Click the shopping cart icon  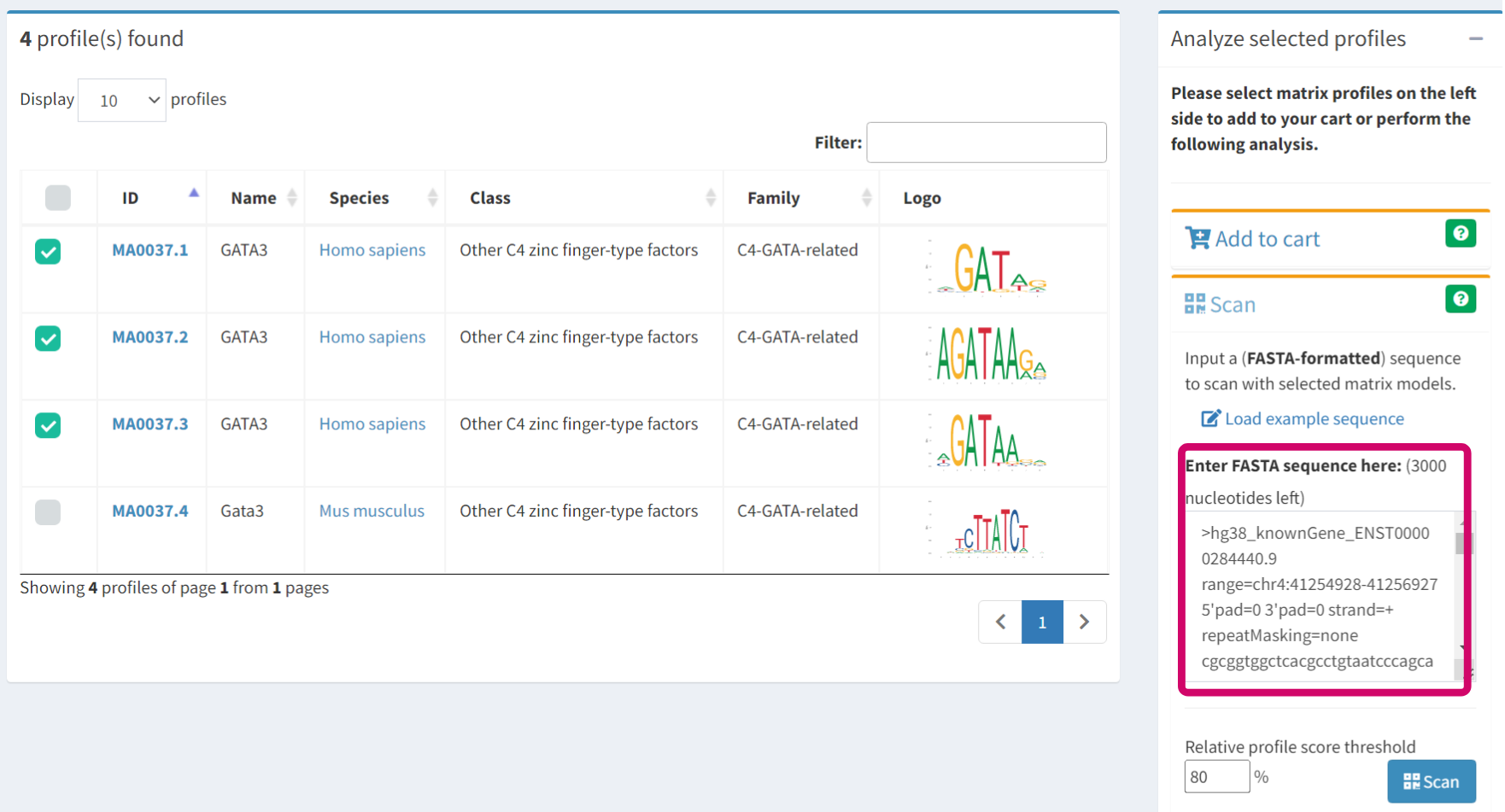(1198, 238)
